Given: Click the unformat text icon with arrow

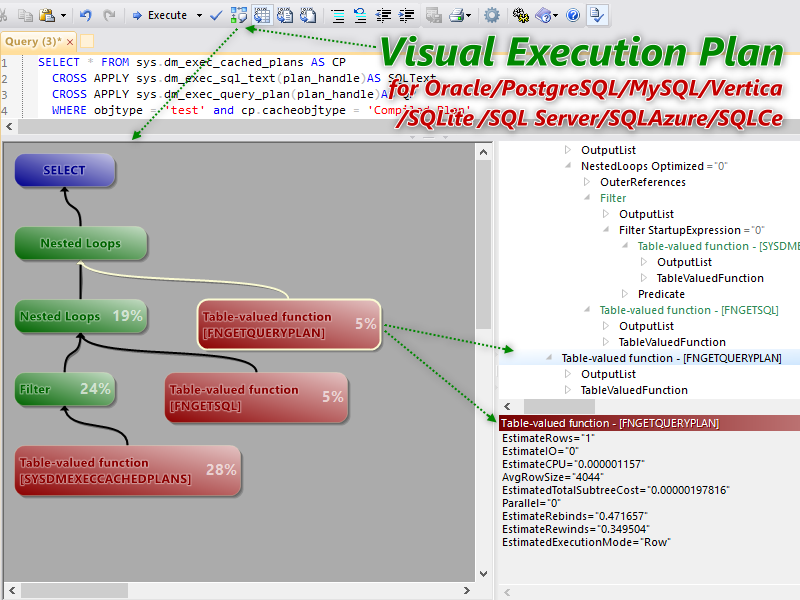Looking at the screenshot, I should click(360, 15).
